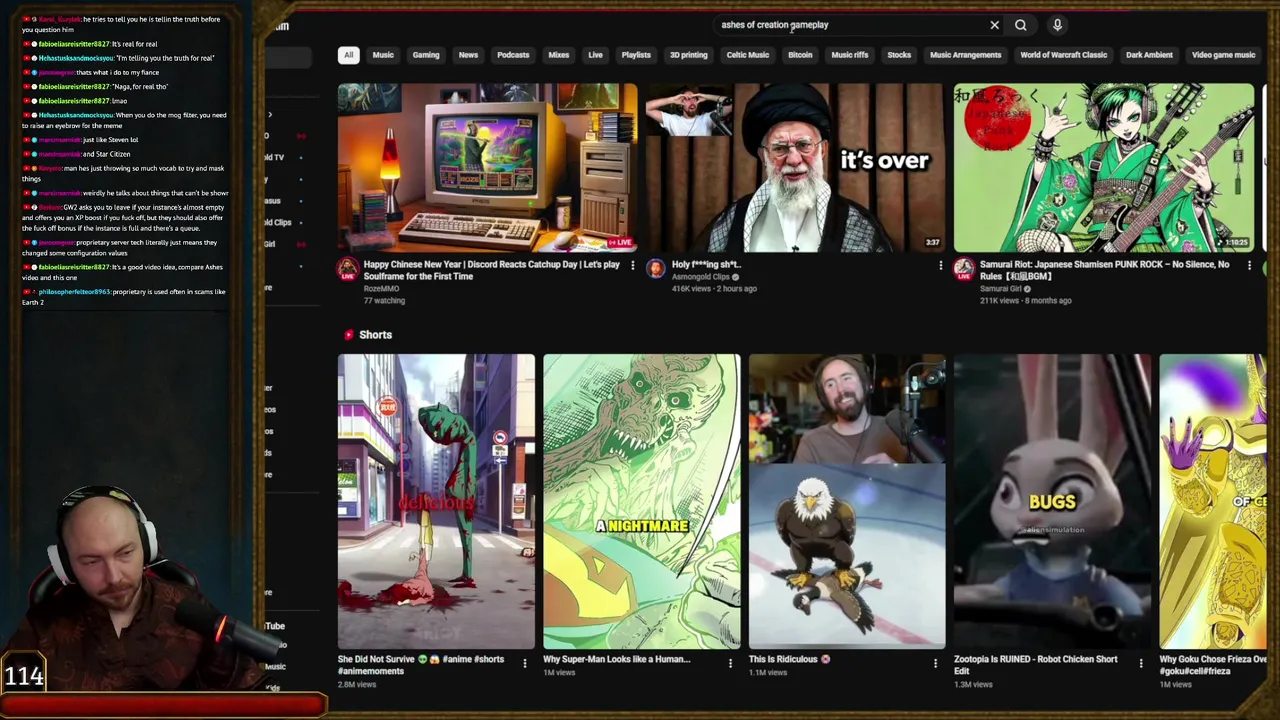Open the 'Holy f***ing sh*t' video title
1280x720 pixels.
coord(706,265)
